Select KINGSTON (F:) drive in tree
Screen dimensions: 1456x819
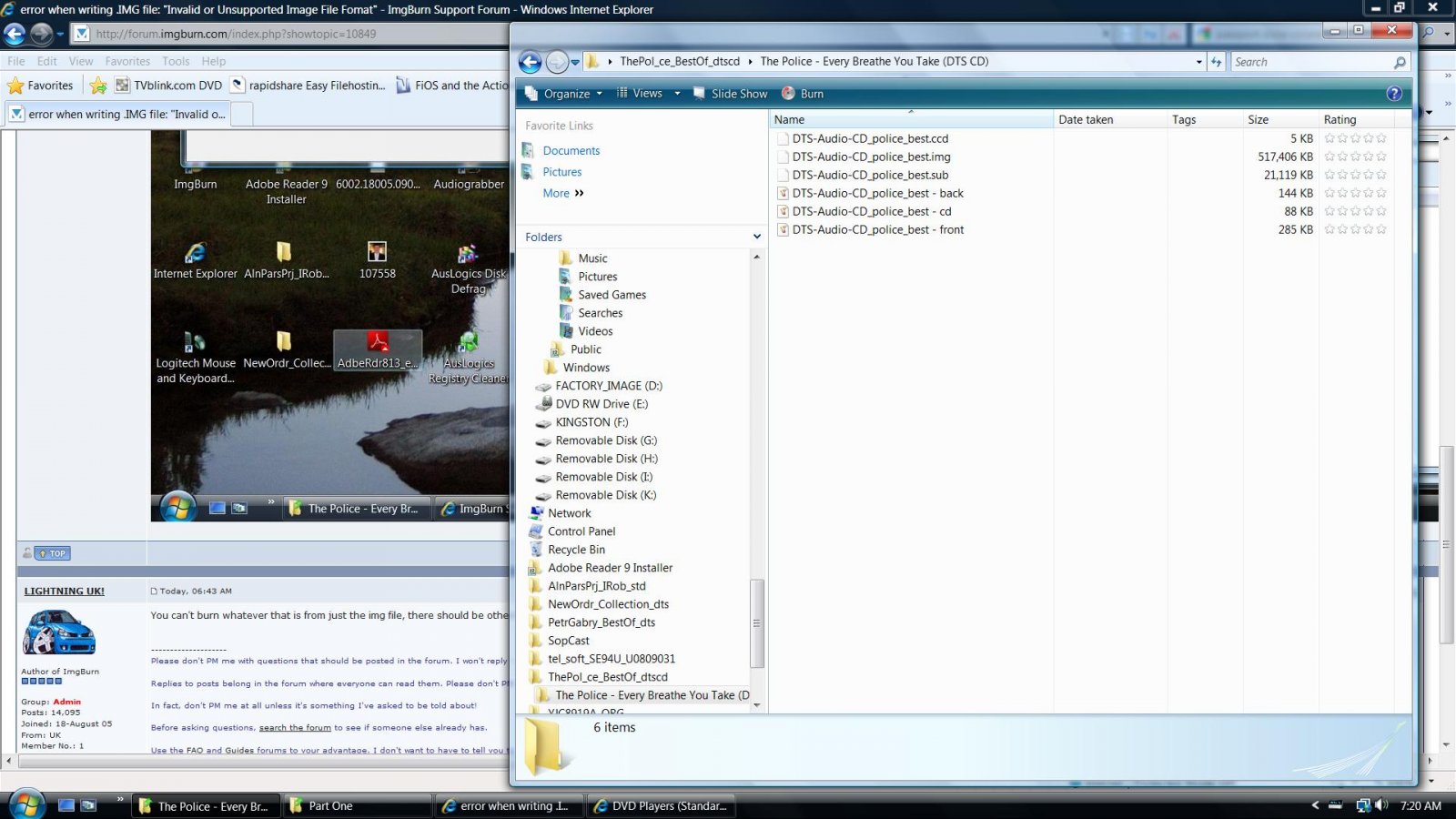[x=591, y=422]
